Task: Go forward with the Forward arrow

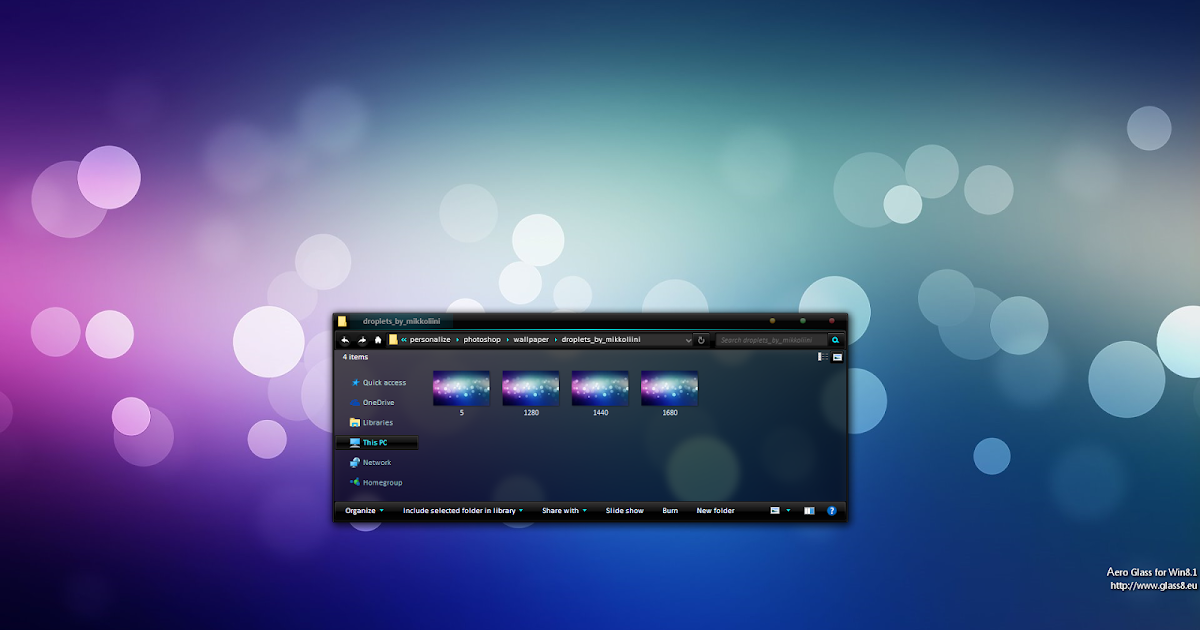Action: click(362, 340)
